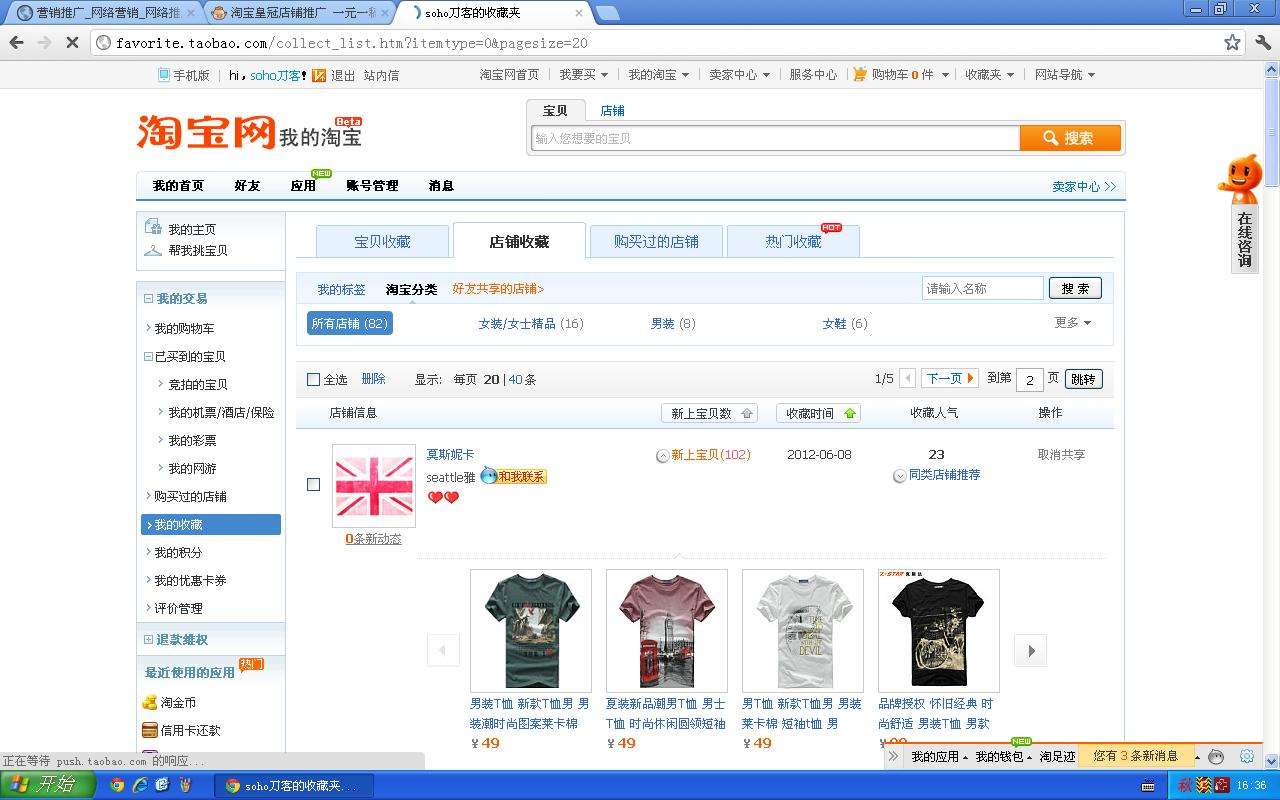Click the 购物车 shopping cart icon
1280x800 pixels.
point(860,74)
